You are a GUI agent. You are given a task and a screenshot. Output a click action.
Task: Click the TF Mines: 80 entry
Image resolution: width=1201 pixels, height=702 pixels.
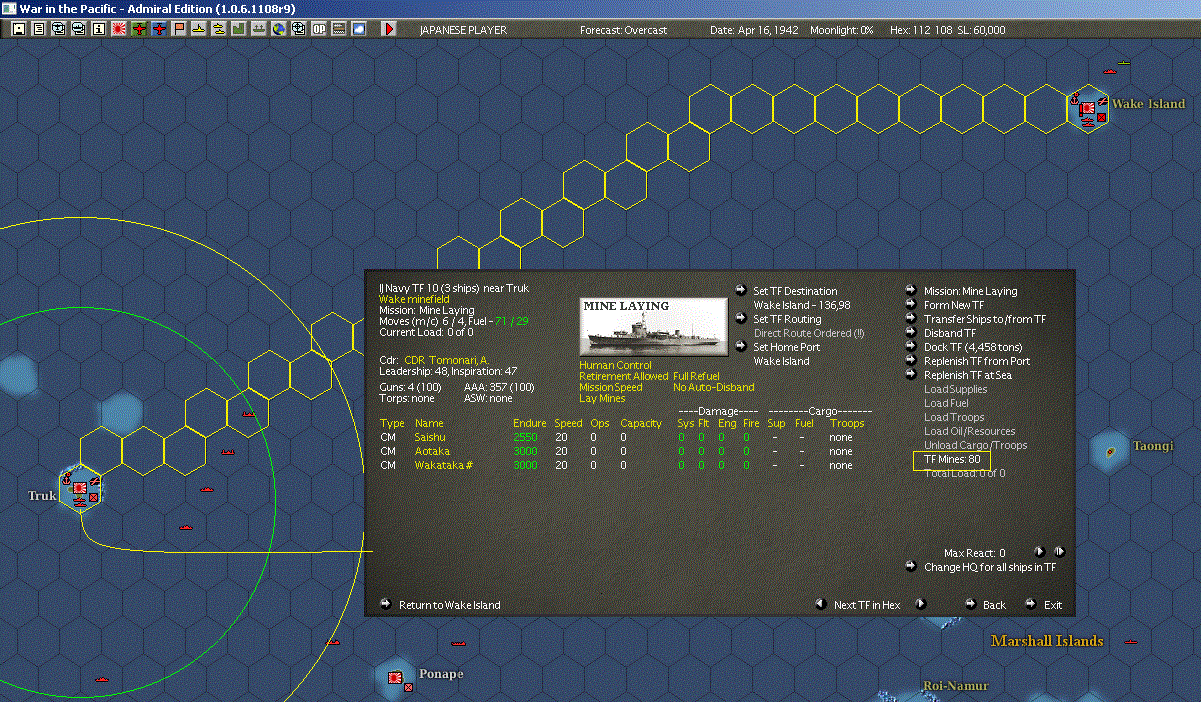(x=952, y=459)
